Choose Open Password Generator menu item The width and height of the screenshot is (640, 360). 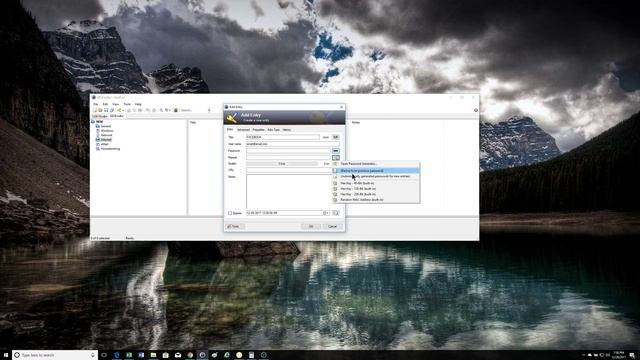click(376, 164)
